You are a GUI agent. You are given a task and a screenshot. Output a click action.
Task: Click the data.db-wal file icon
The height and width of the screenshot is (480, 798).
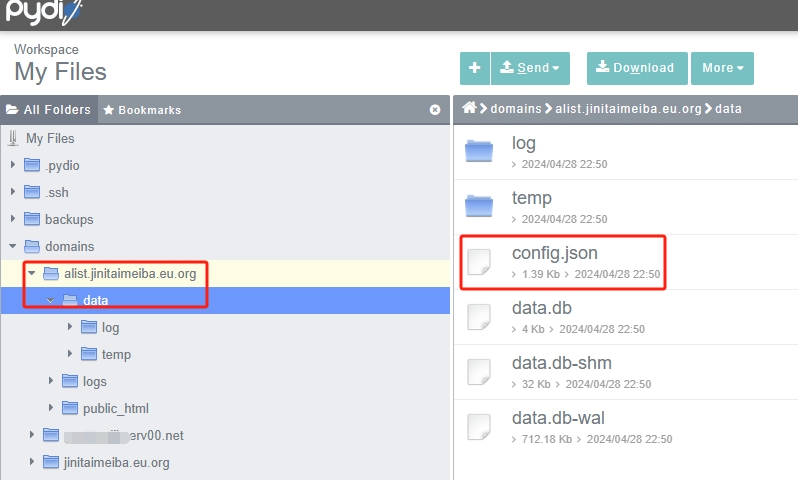click(x=479, y=426)
